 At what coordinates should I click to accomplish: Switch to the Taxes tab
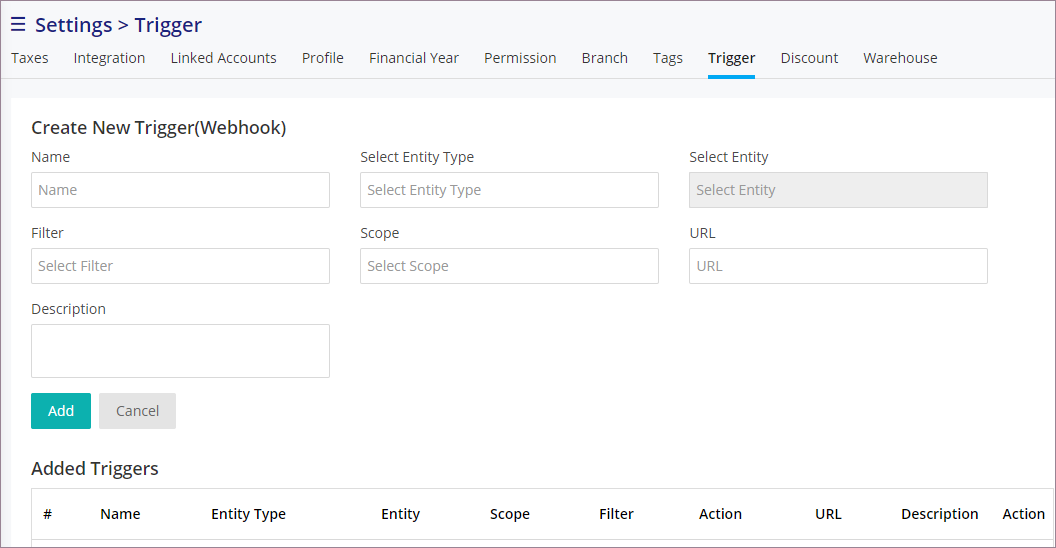[30, 58]
